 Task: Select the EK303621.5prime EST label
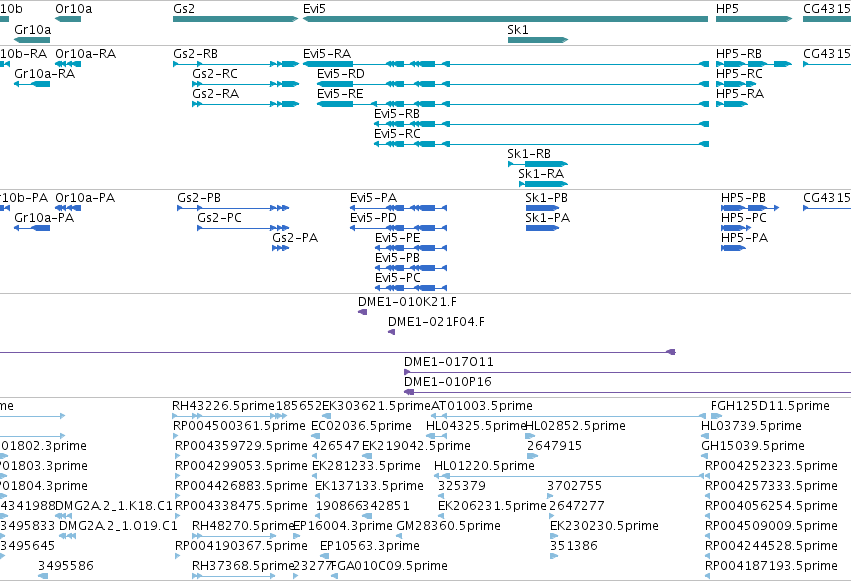pyautogui.click(x=377, y=406)
